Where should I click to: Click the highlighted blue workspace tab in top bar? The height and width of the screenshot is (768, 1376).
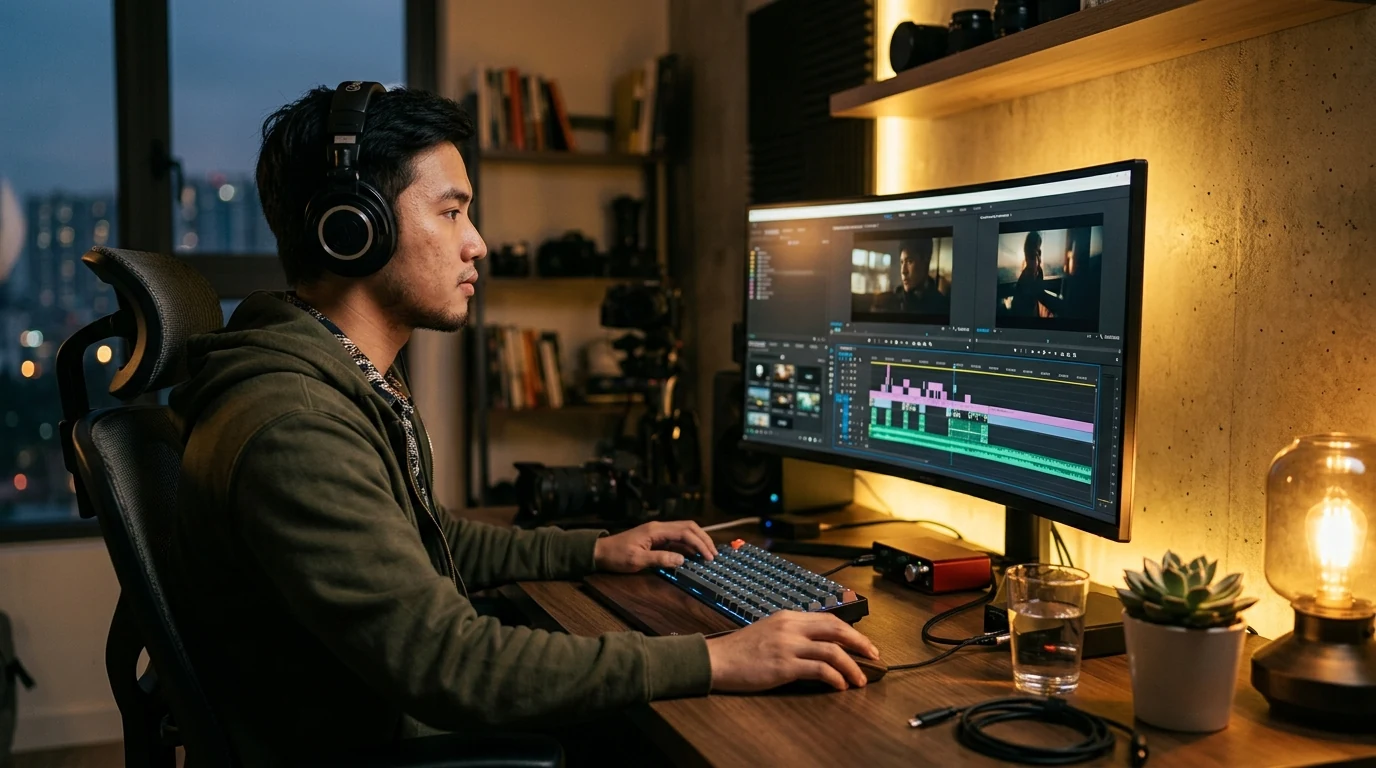click(886, 214)
